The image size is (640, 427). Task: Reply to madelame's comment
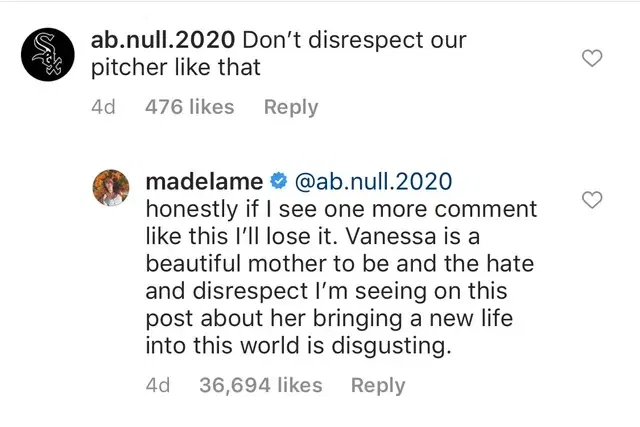click(x=378, y=385)
